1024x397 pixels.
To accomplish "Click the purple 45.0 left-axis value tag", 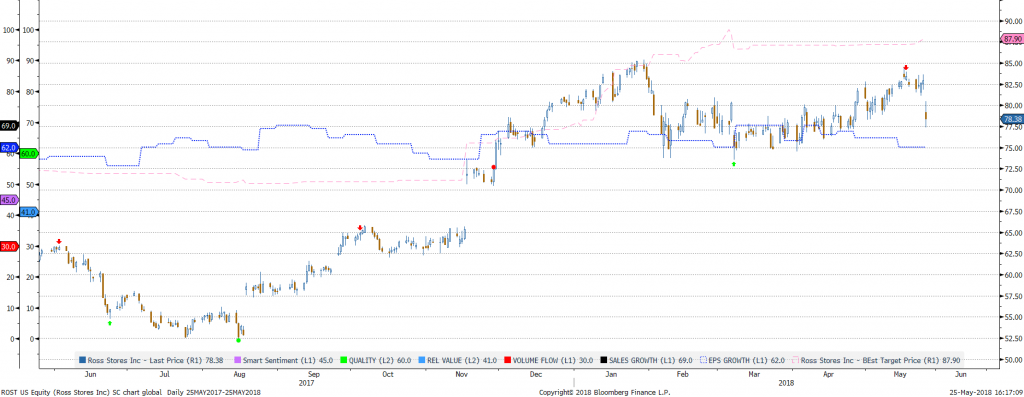I will (8, 200).
